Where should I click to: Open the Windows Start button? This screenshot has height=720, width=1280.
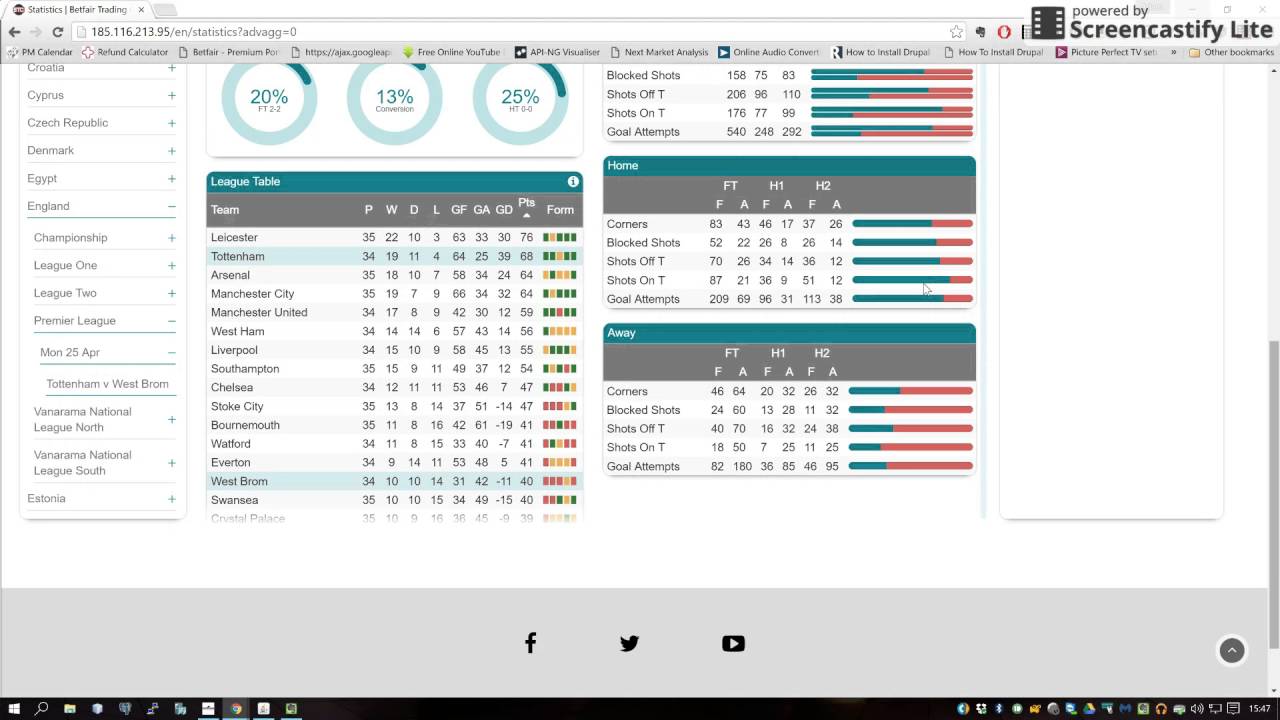pos(15,708)
